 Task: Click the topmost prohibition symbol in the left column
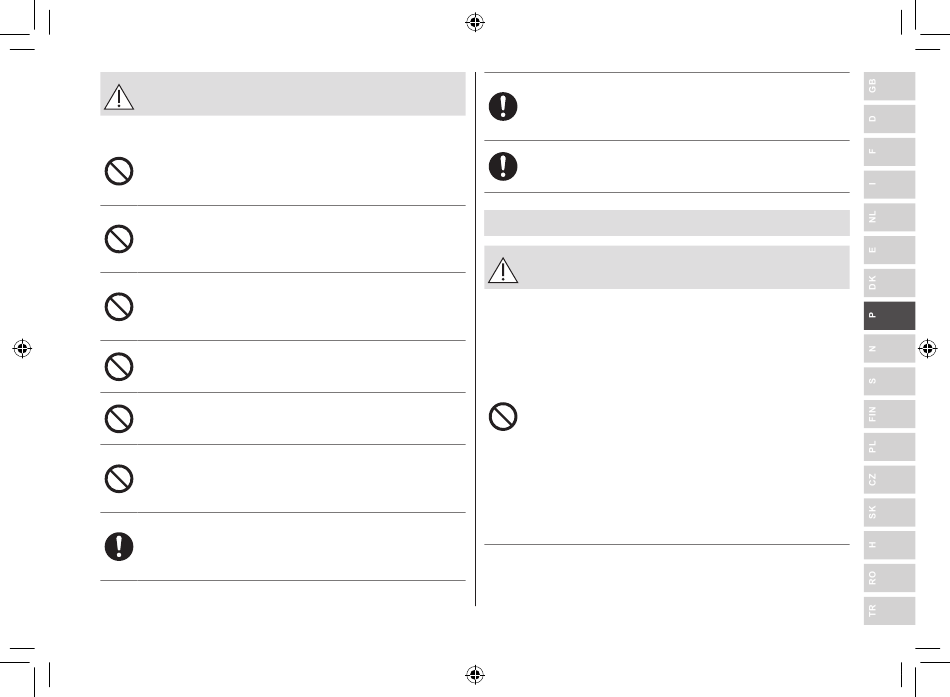point(119,172)
